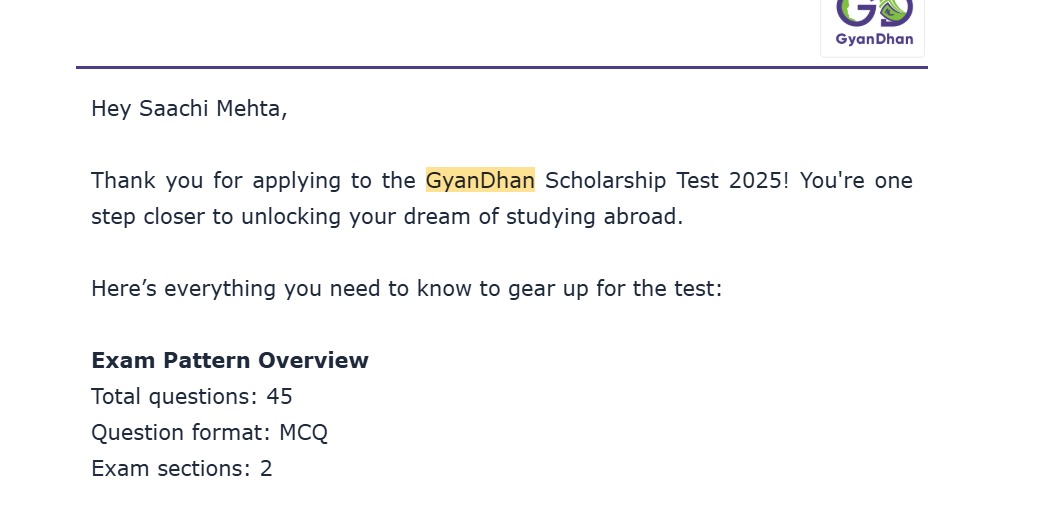Screen dimensions: 1042x525
Task: Click the GyanDhan wordmark under the logo
Action: pos(875,39)
